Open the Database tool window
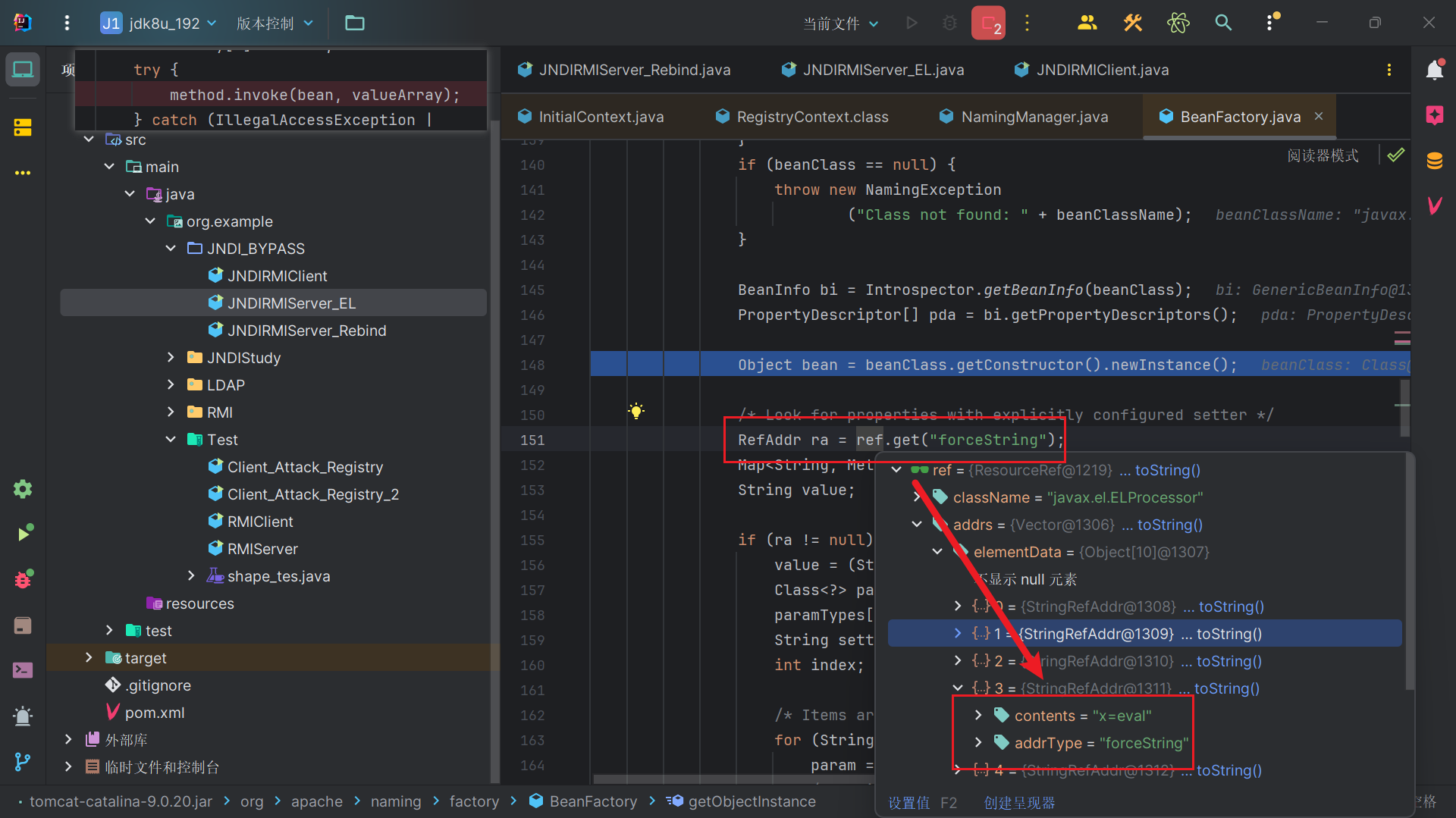This screenshot has width=1456, height=818. point(1434,161)
